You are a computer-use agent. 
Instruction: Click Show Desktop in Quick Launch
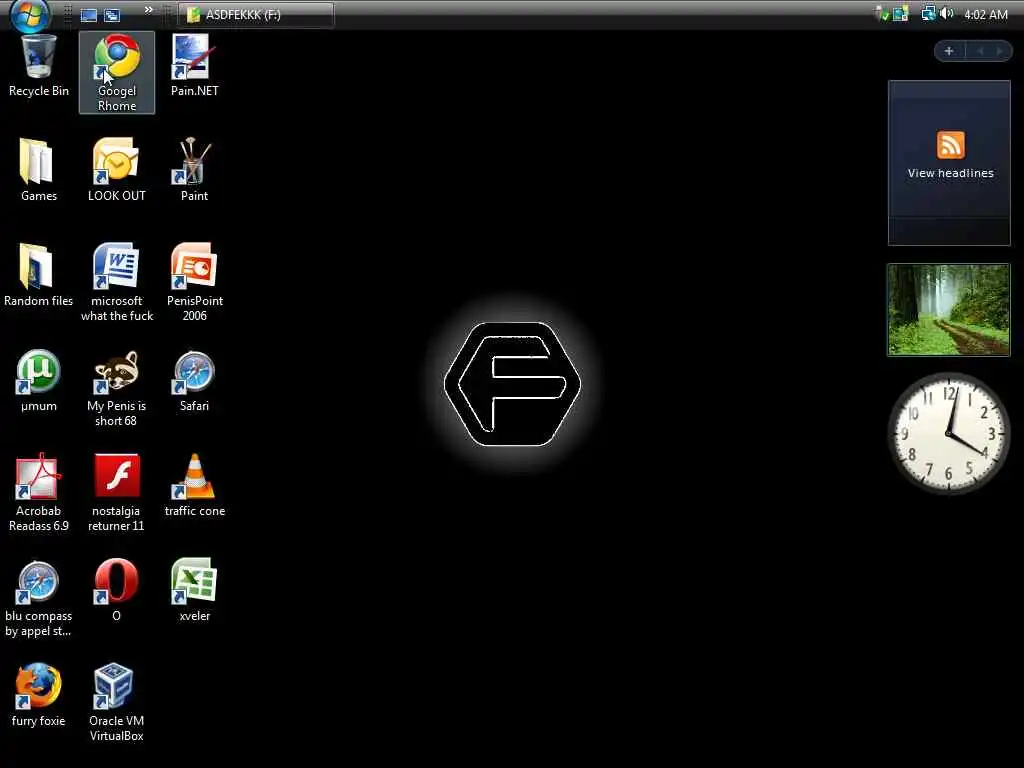[x=89, y=15]
